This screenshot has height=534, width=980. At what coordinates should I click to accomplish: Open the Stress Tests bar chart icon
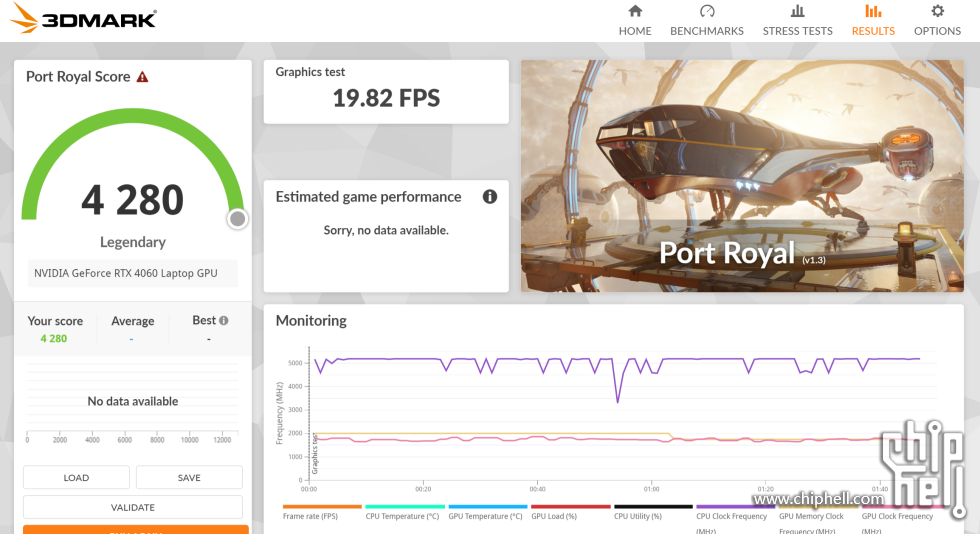click(x=798, y=11)
